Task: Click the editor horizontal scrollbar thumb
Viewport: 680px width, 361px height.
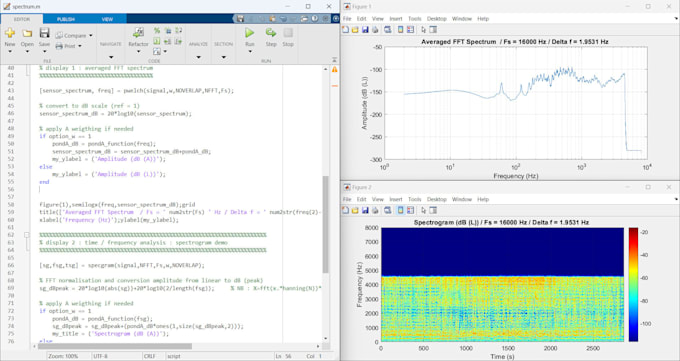Action: pos(115,346)
